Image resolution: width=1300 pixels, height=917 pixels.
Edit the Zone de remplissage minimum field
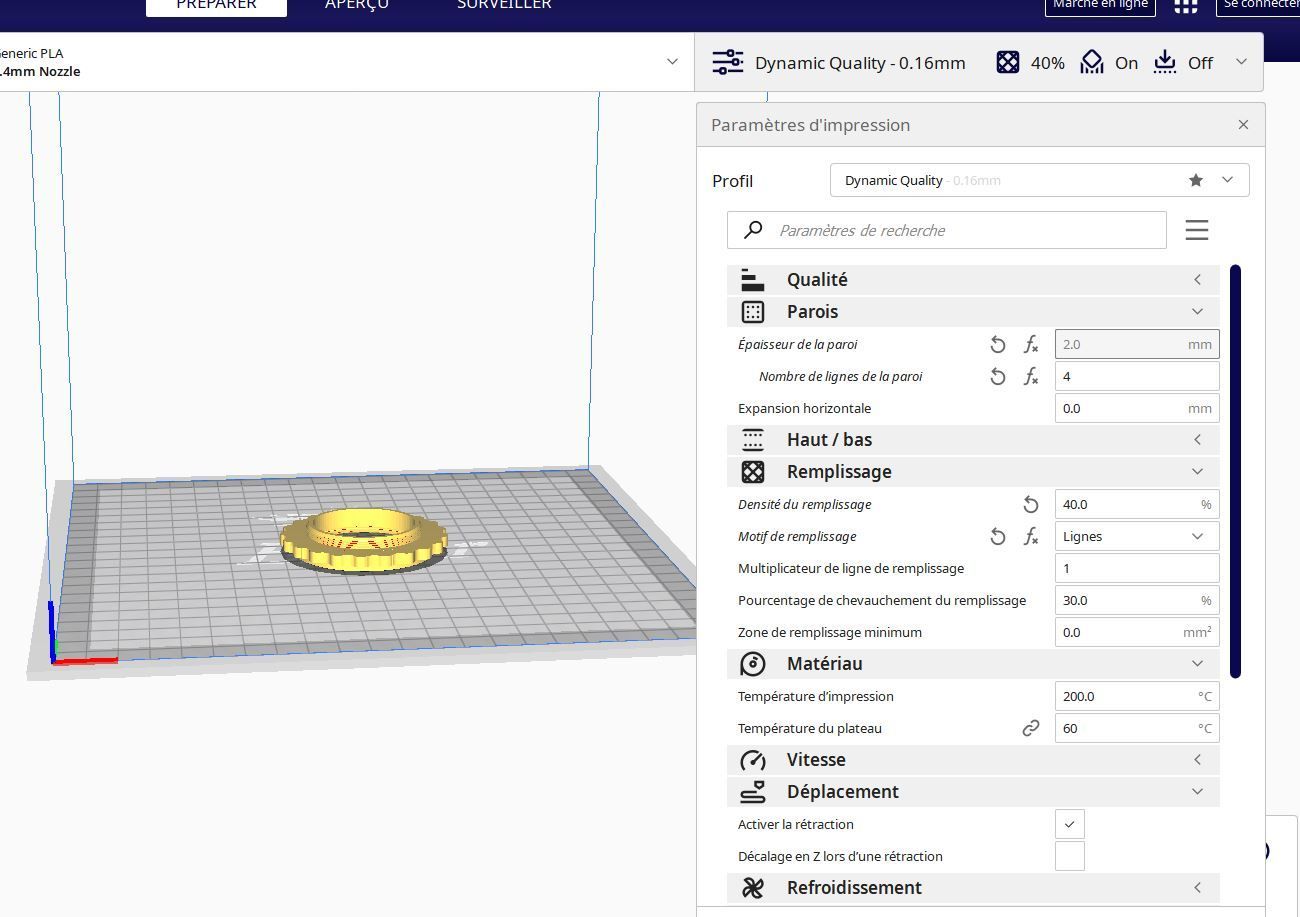point(1137,632)
